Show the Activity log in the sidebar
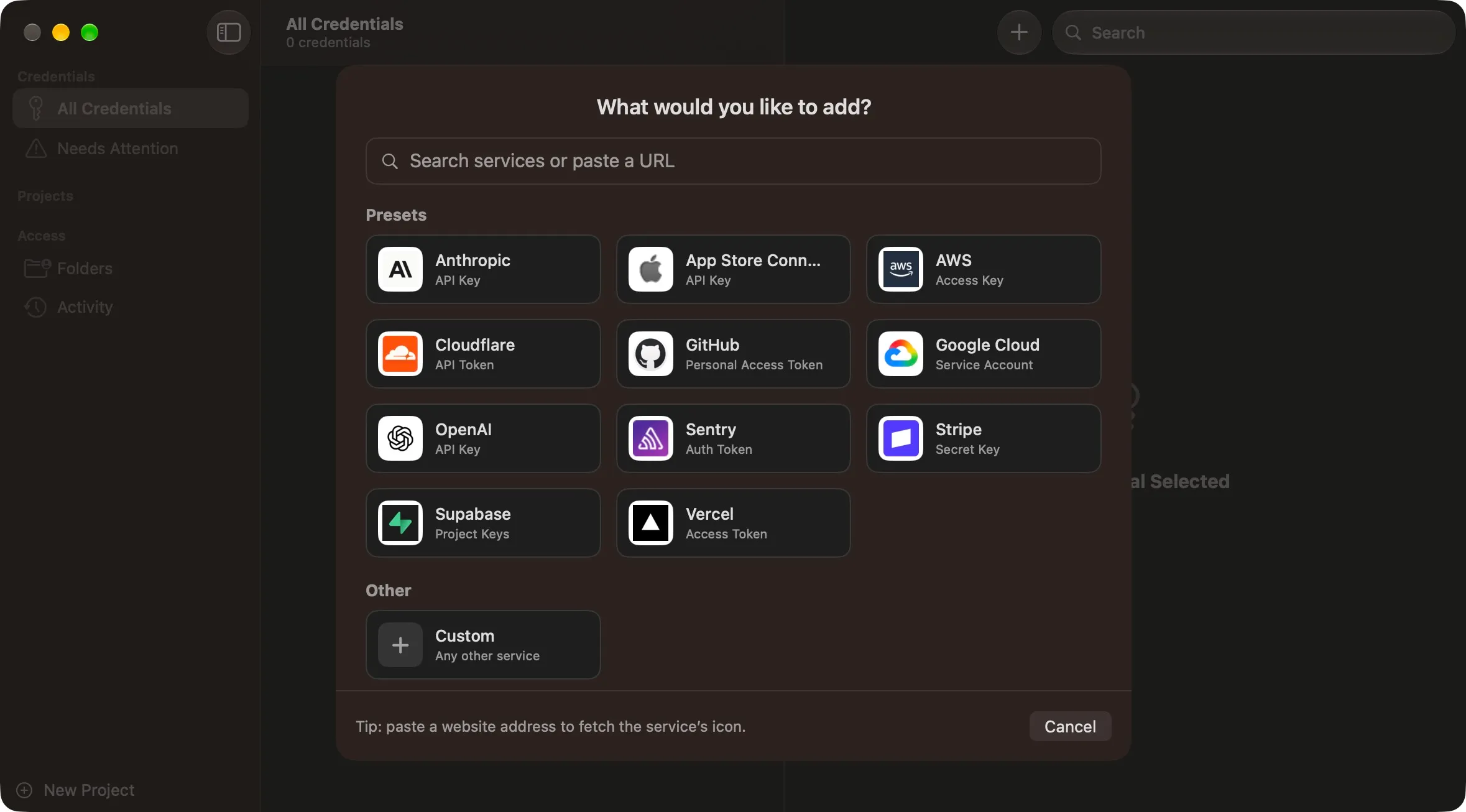 (x=131, y=307)
